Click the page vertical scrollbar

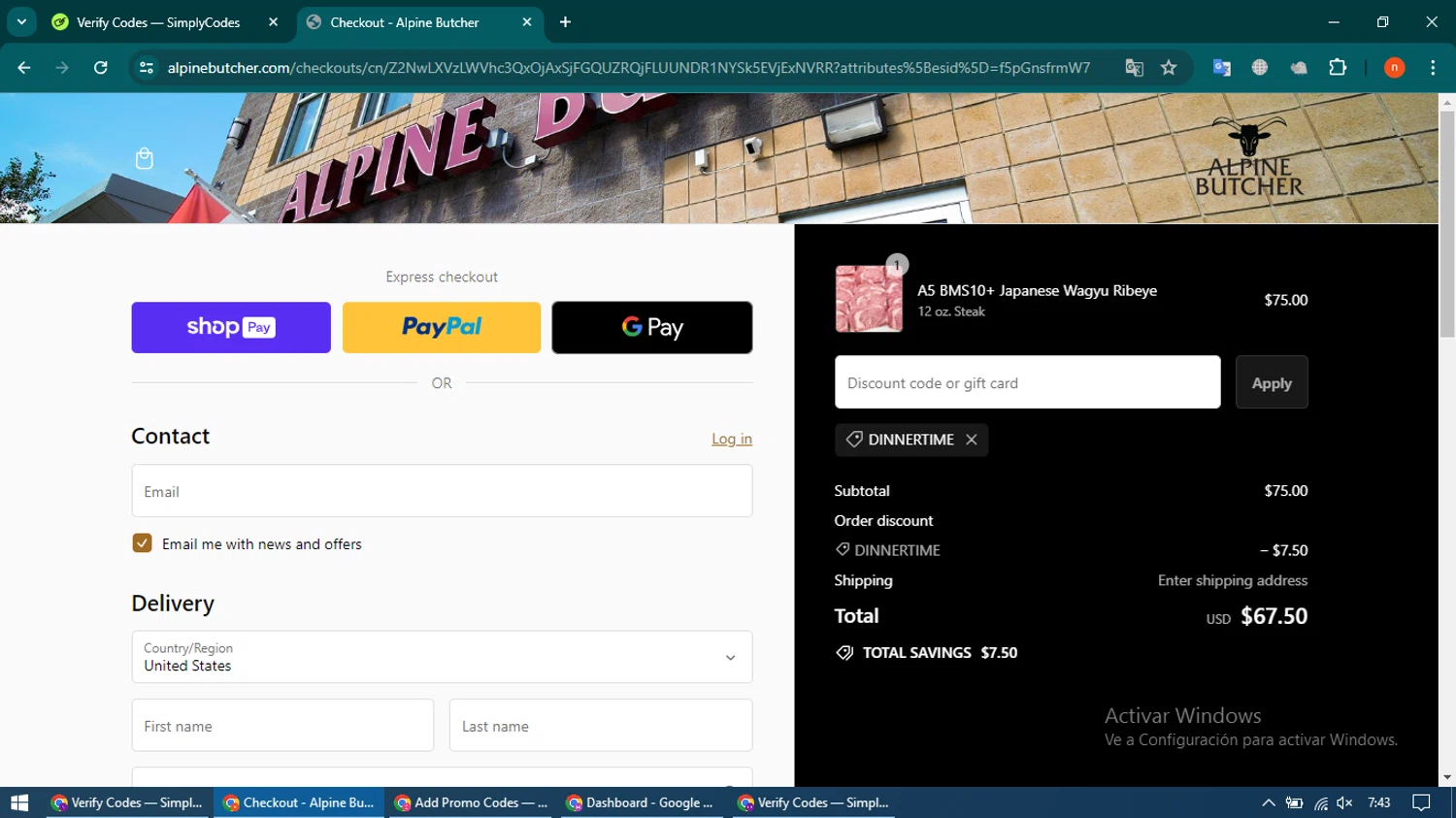tap(1446, 223)
